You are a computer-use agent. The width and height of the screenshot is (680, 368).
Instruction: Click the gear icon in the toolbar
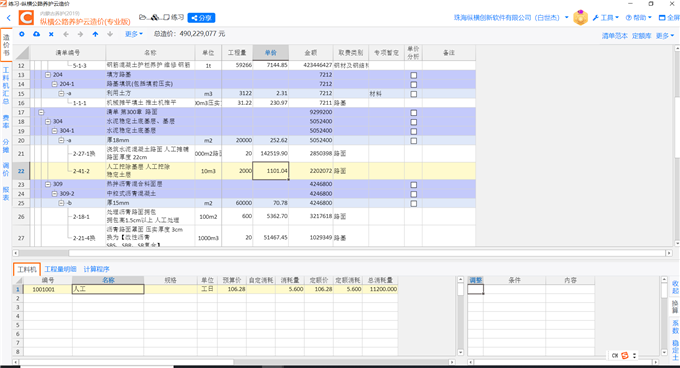(x=22, y=34)
